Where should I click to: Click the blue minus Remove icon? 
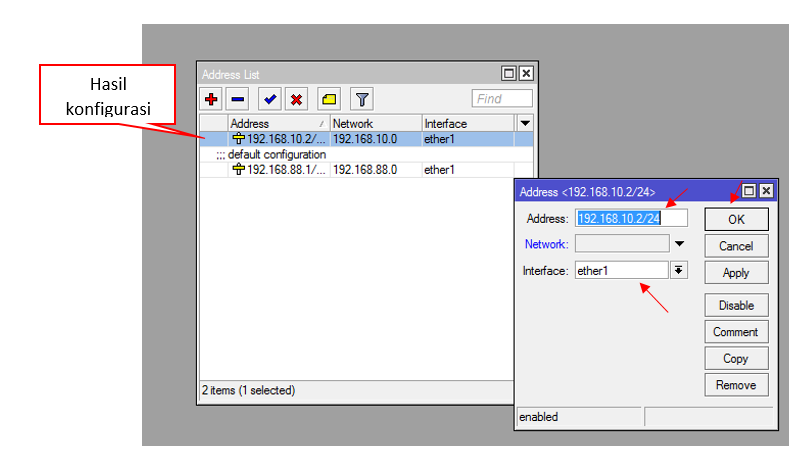(x=237, y=99)
